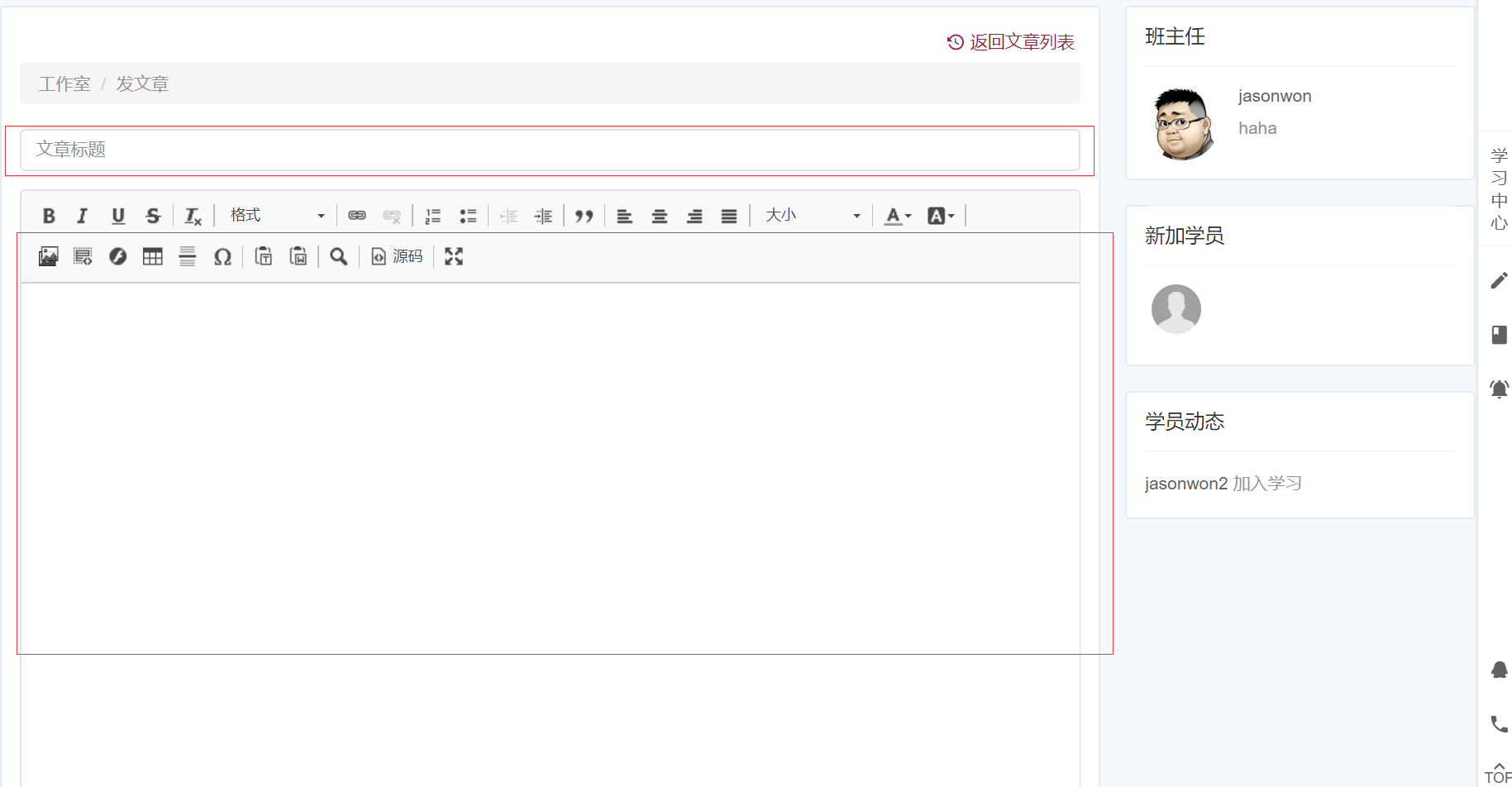Viewport: 1512px width, 787px height.
Task: Click paste from Word icon
Action: [x=298, y=256]
